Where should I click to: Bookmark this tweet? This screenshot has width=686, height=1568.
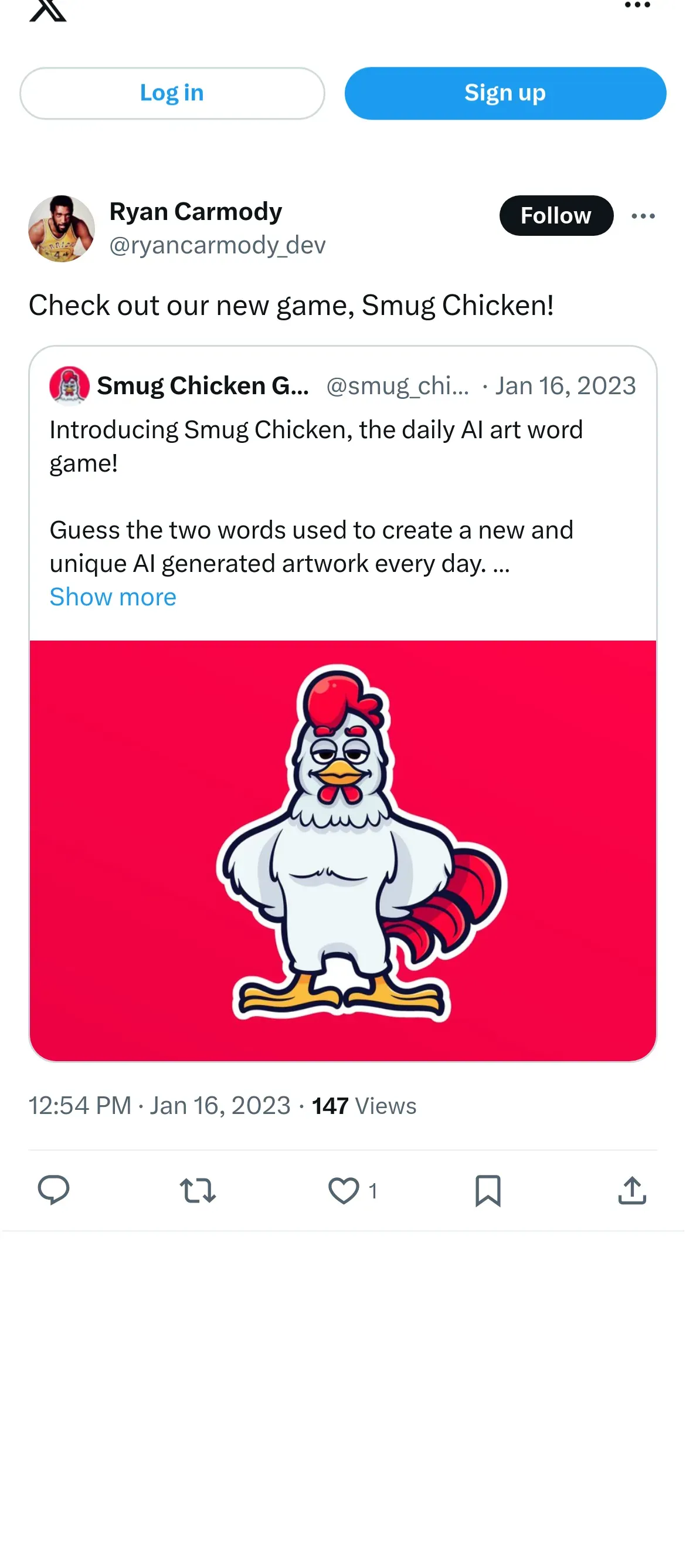click(488, 1190)
